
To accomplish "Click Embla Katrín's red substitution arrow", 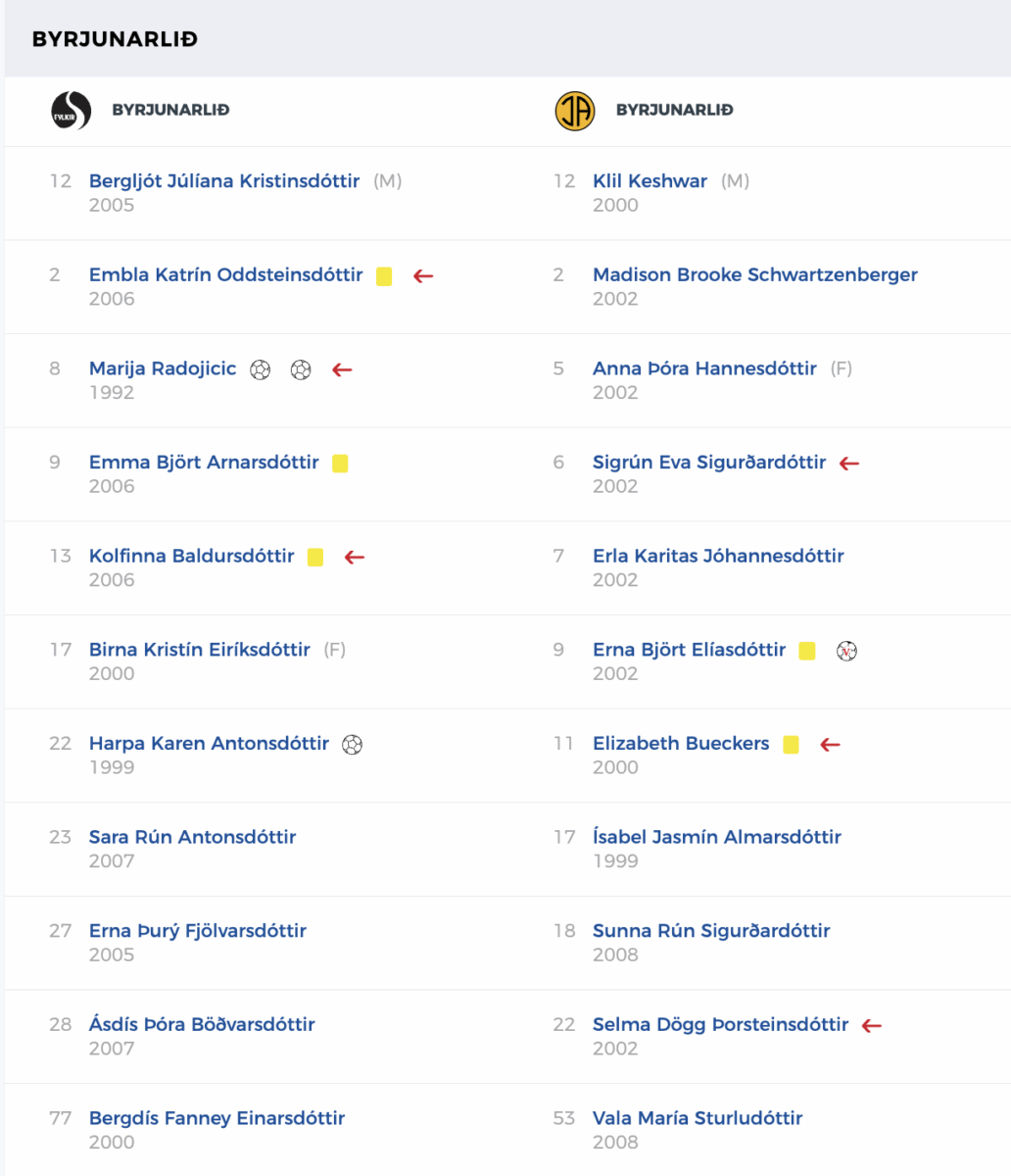I will pos(423,276).
